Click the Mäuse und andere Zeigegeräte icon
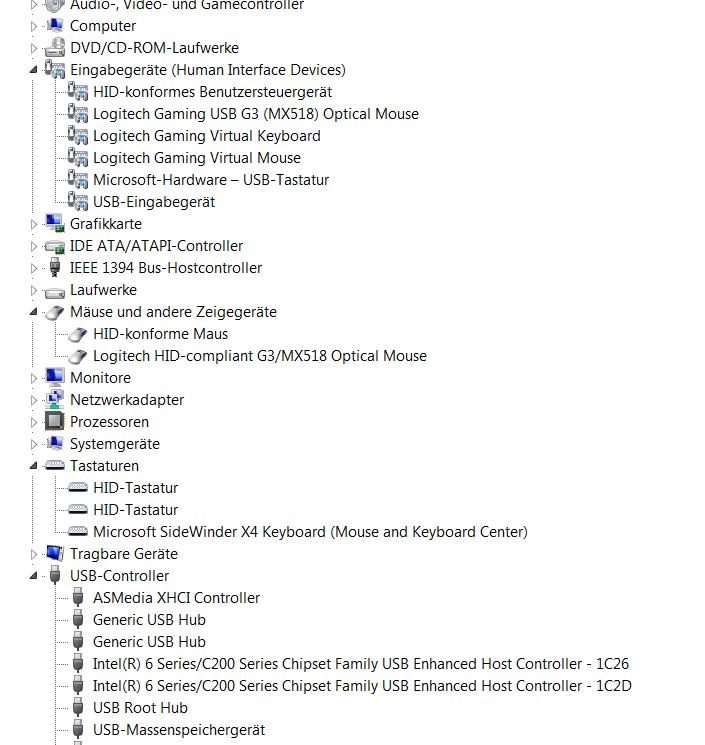705x745 pixels. click(55, 312)
